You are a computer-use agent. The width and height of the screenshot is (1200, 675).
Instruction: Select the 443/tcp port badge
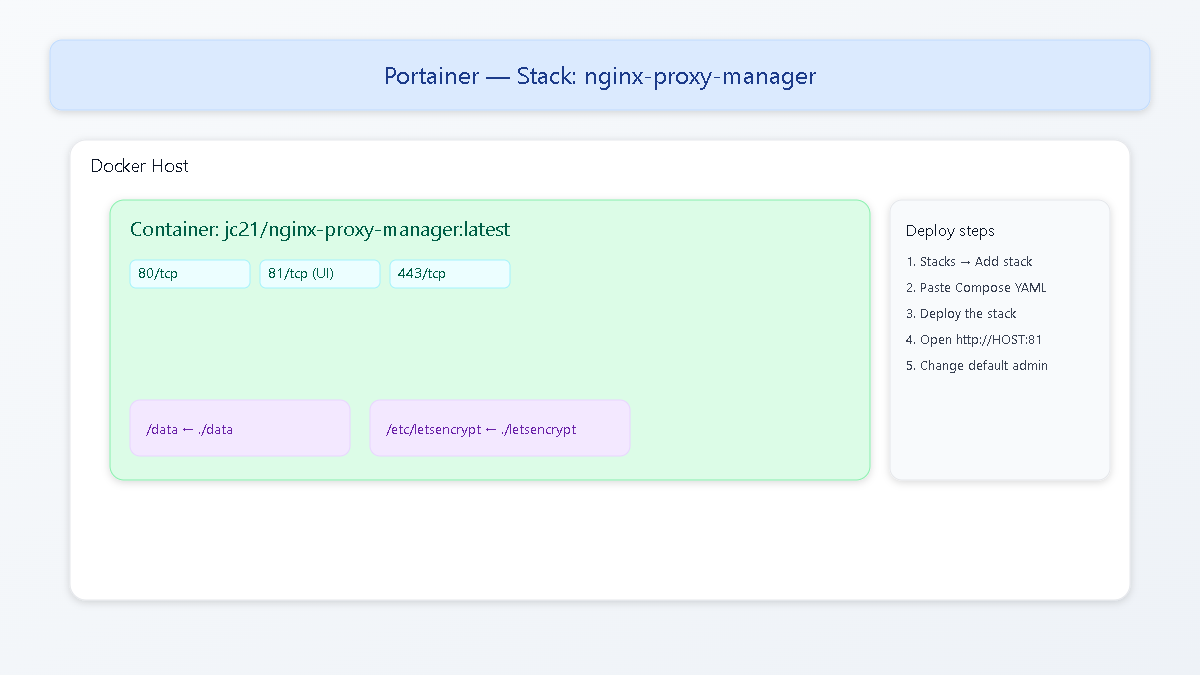449,273
